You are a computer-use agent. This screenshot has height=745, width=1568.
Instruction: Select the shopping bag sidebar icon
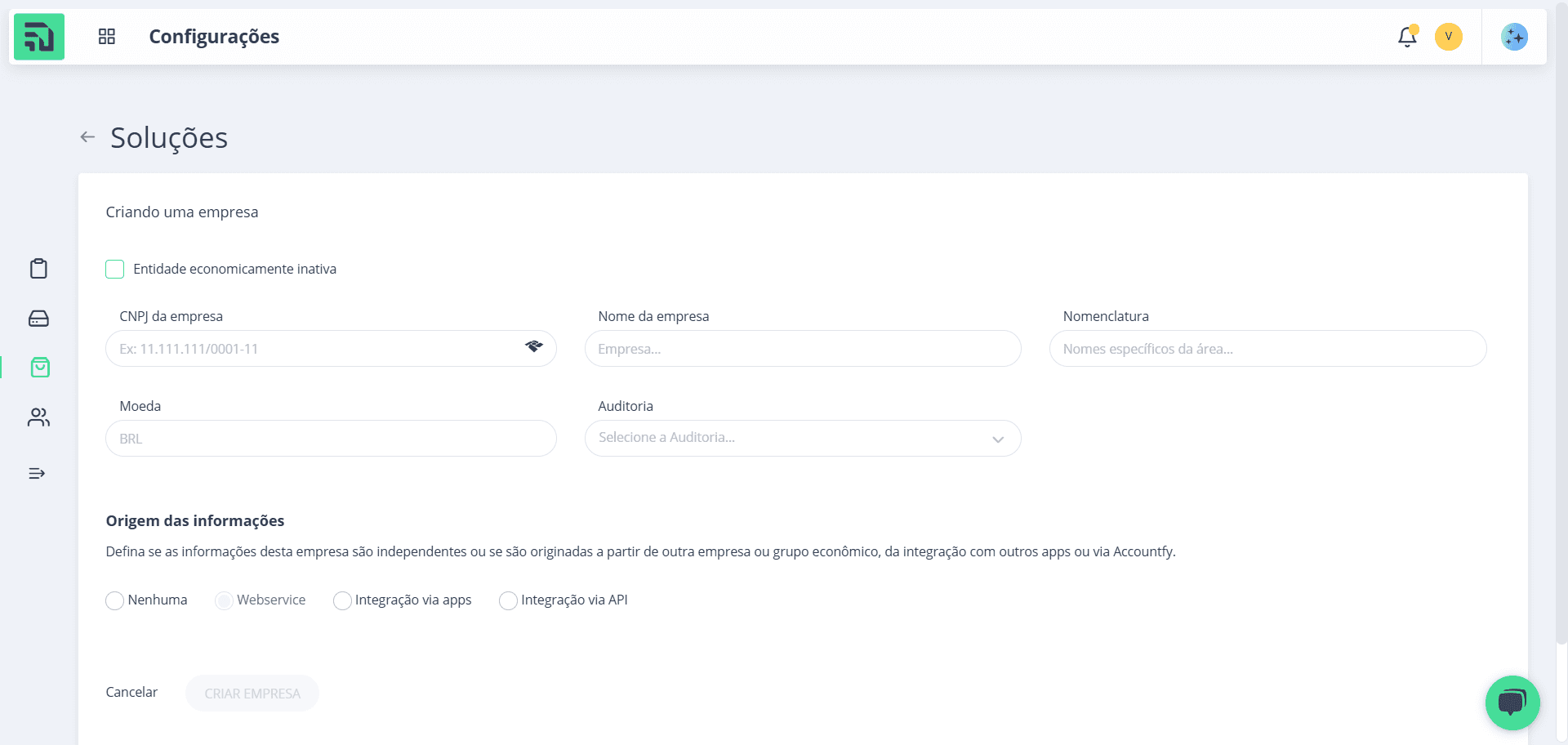(40, 368)
